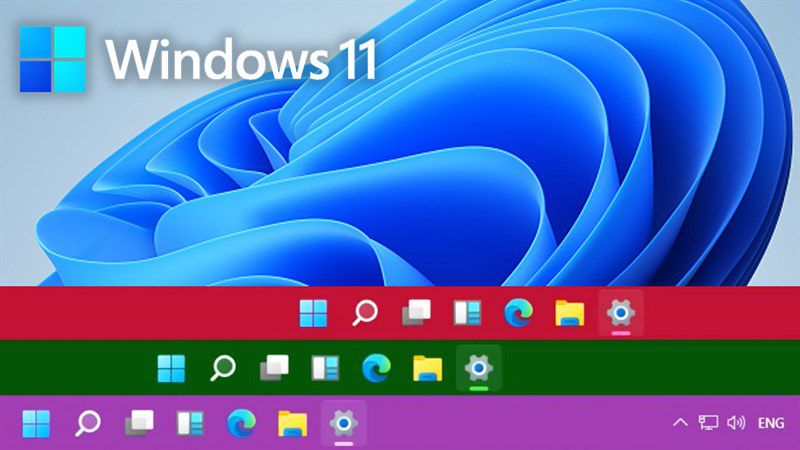The image size is (800, 450).
Task: Open Start menu on the purple taskbar
Action: point(36,423)
